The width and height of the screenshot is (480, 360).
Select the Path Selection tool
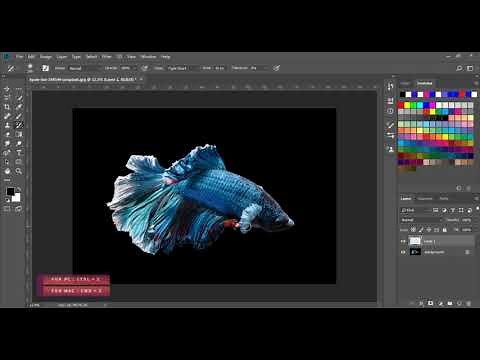point(7,162)
